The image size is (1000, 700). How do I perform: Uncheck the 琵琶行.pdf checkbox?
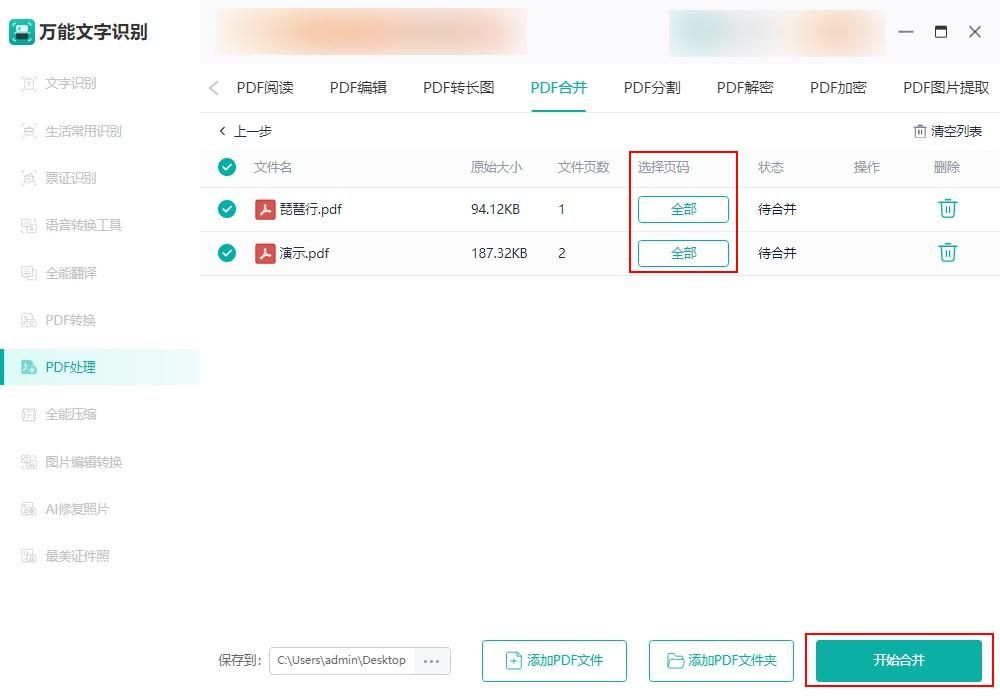(x=227, y=209)
